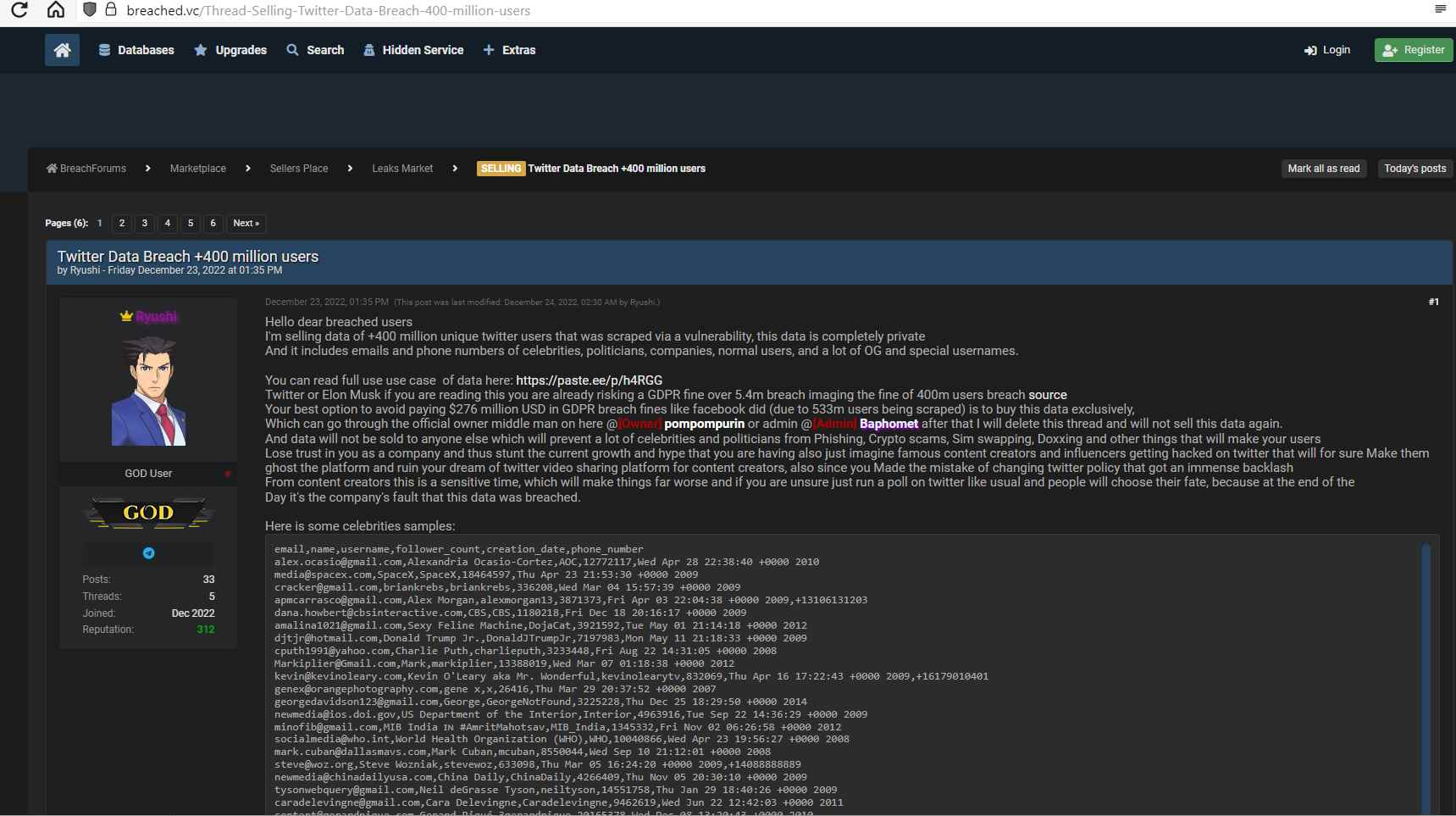The width and height of the screenshot is (1456, 816).
Task: Go to BreachForums breadcrumb
Action: pyautogui.click(x=86, y=169)
